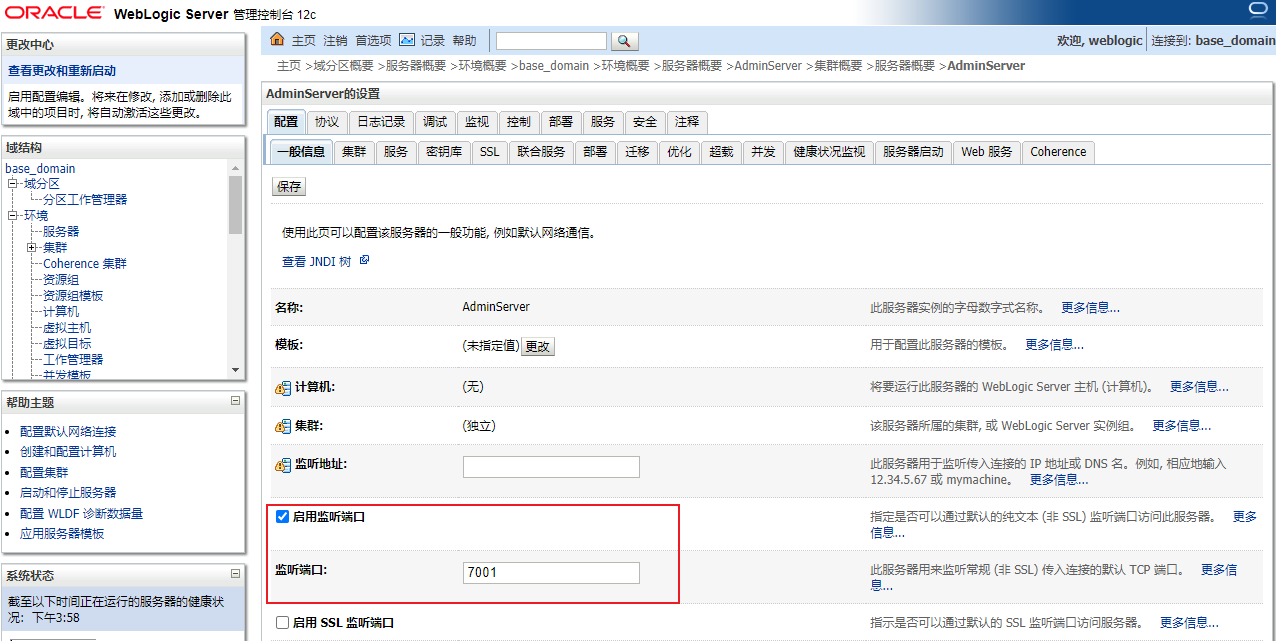The height and width of the screenshot is (641, 1276).
Task: Select the 超载 sub-tab
Action: coord(721,152)
